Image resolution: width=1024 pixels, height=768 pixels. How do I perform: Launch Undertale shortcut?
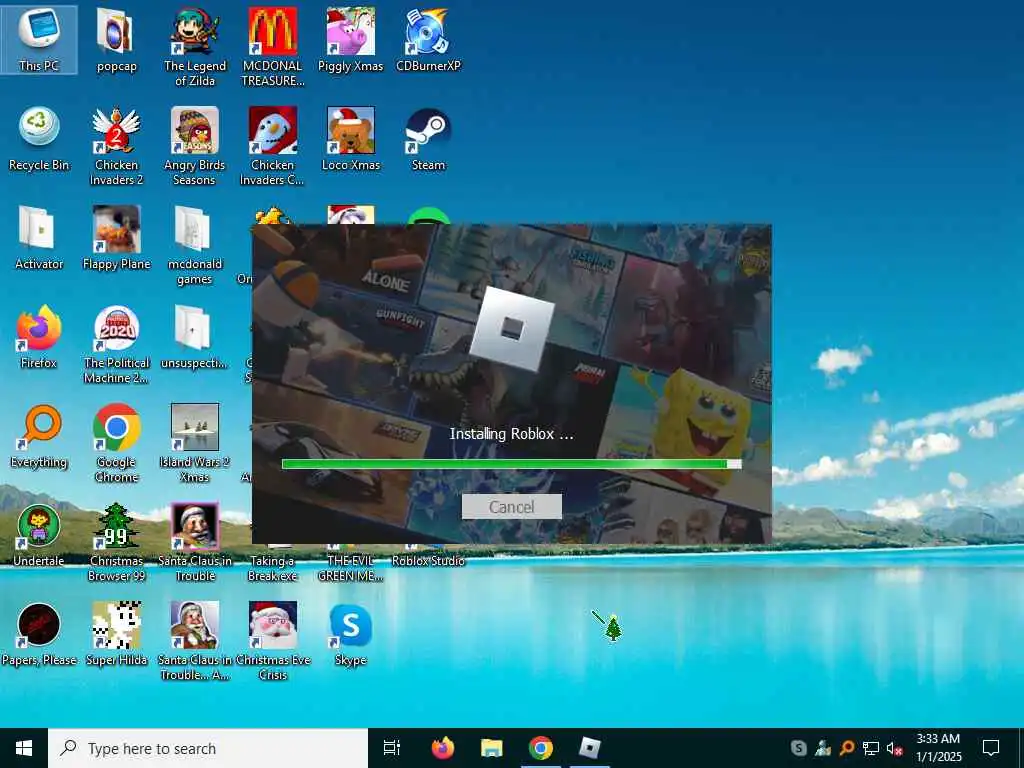[39, 536]
